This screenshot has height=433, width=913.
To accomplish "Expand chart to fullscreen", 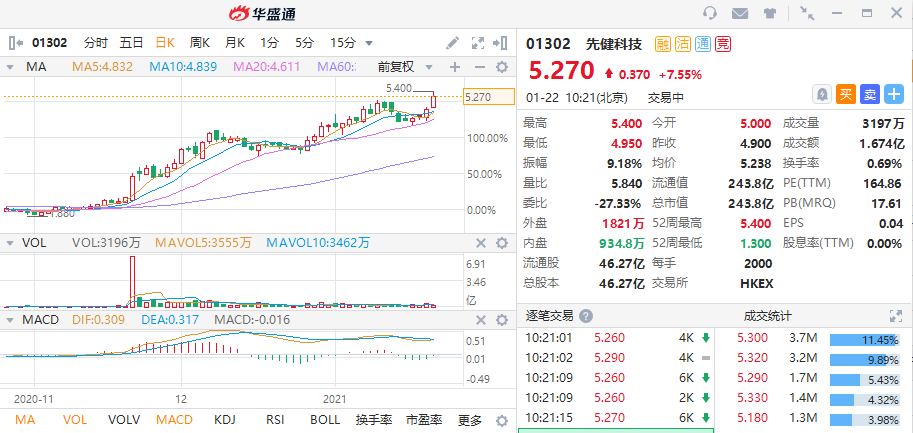I will pos(477,42).
